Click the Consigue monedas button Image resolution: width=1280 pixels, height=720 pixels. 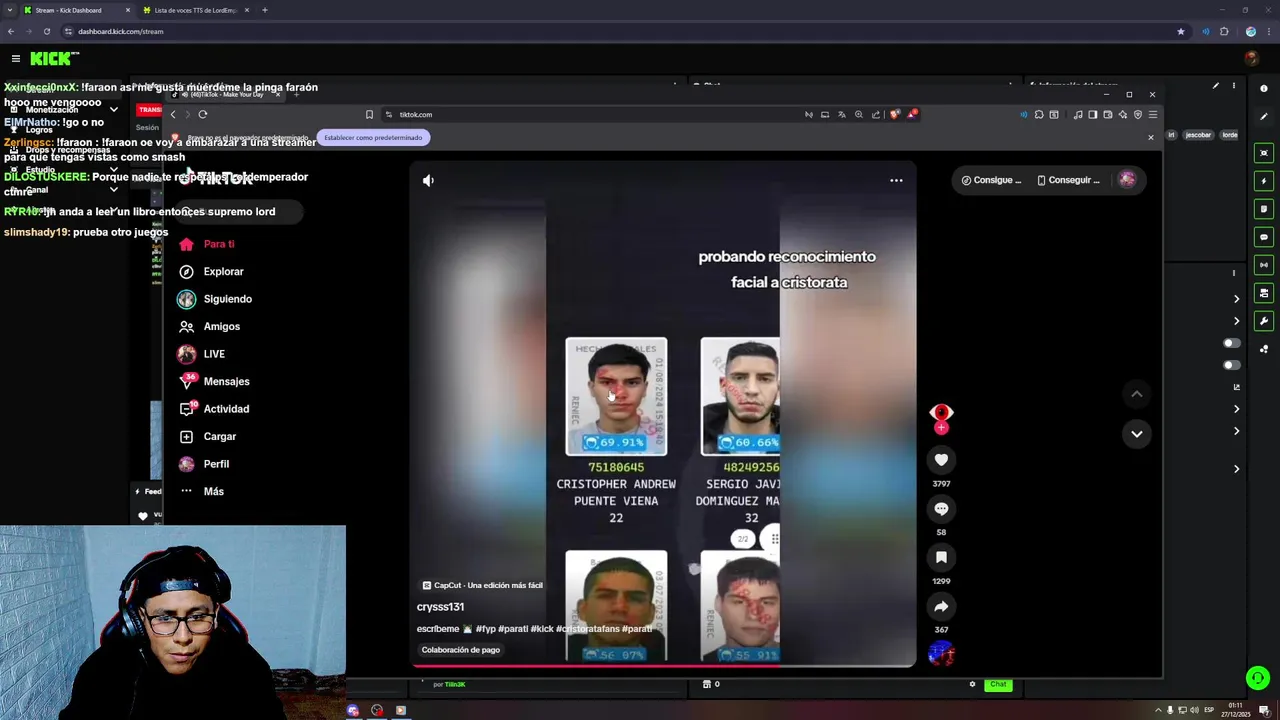992,180
